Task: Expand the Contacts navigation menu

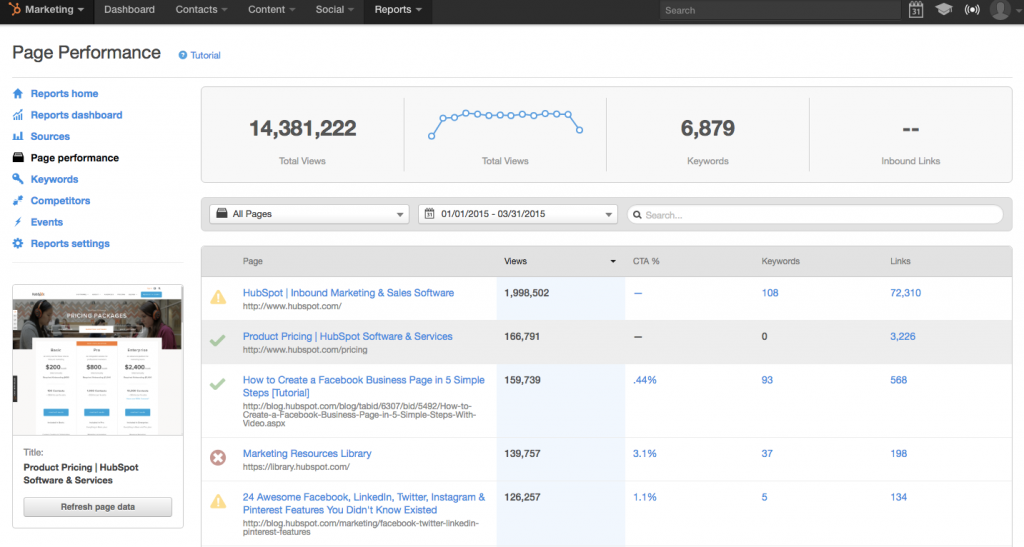Action: 201,10
